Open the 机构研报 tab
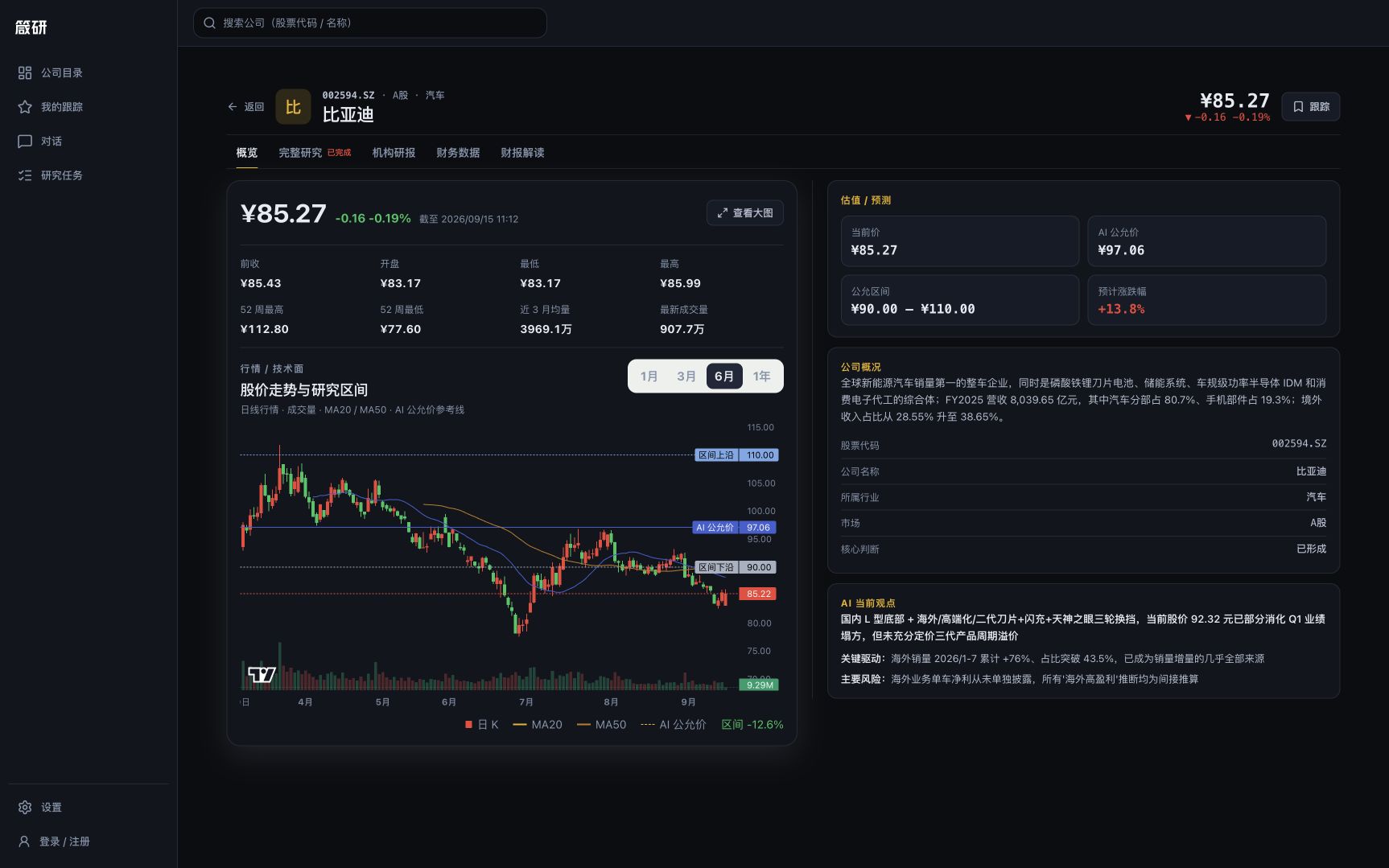 click(x=394, y=153)
